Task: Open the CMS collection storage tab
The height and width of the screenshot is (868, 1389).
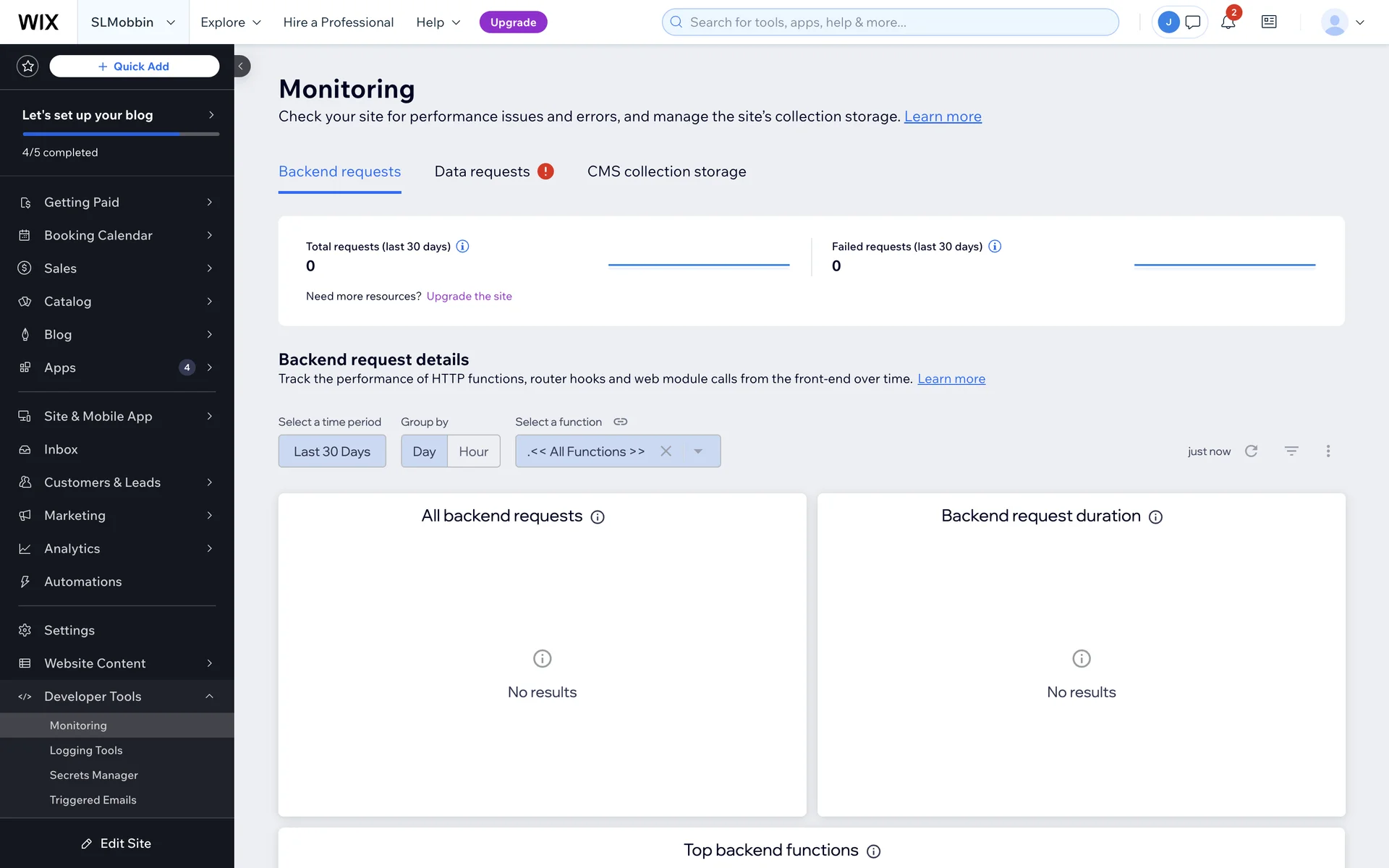Action: point(666,172)
